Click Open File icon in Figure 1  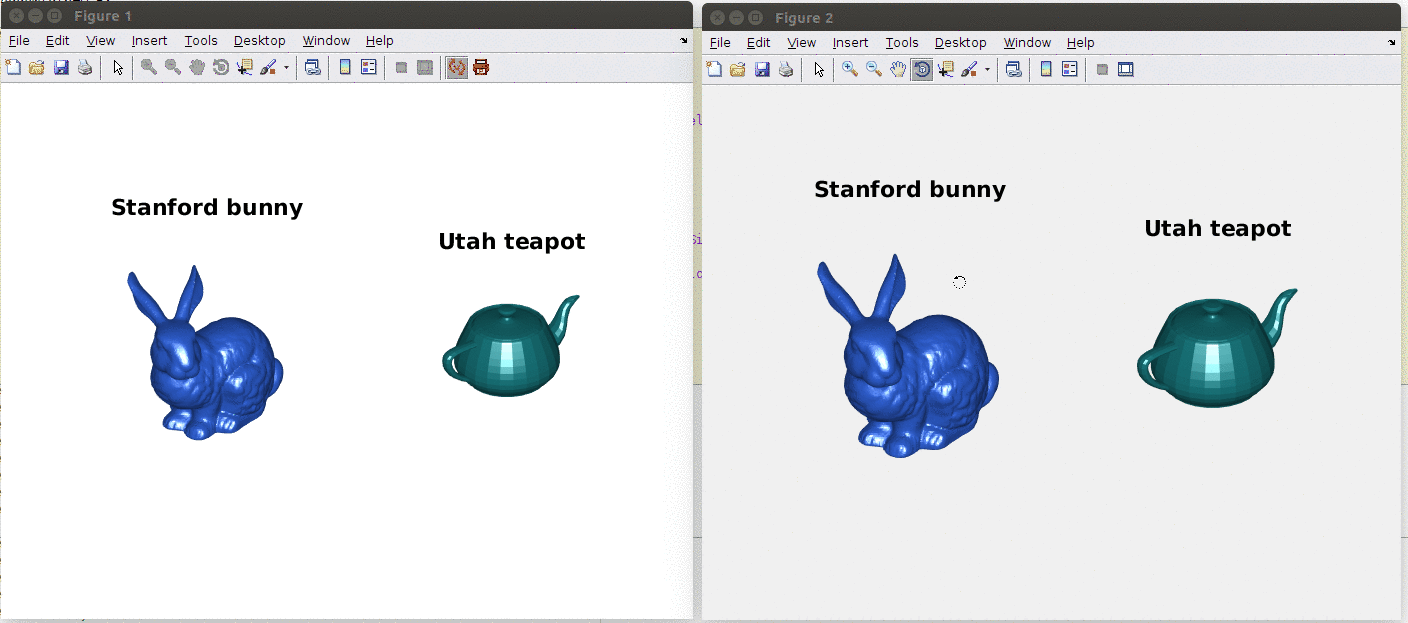point(37,68)
